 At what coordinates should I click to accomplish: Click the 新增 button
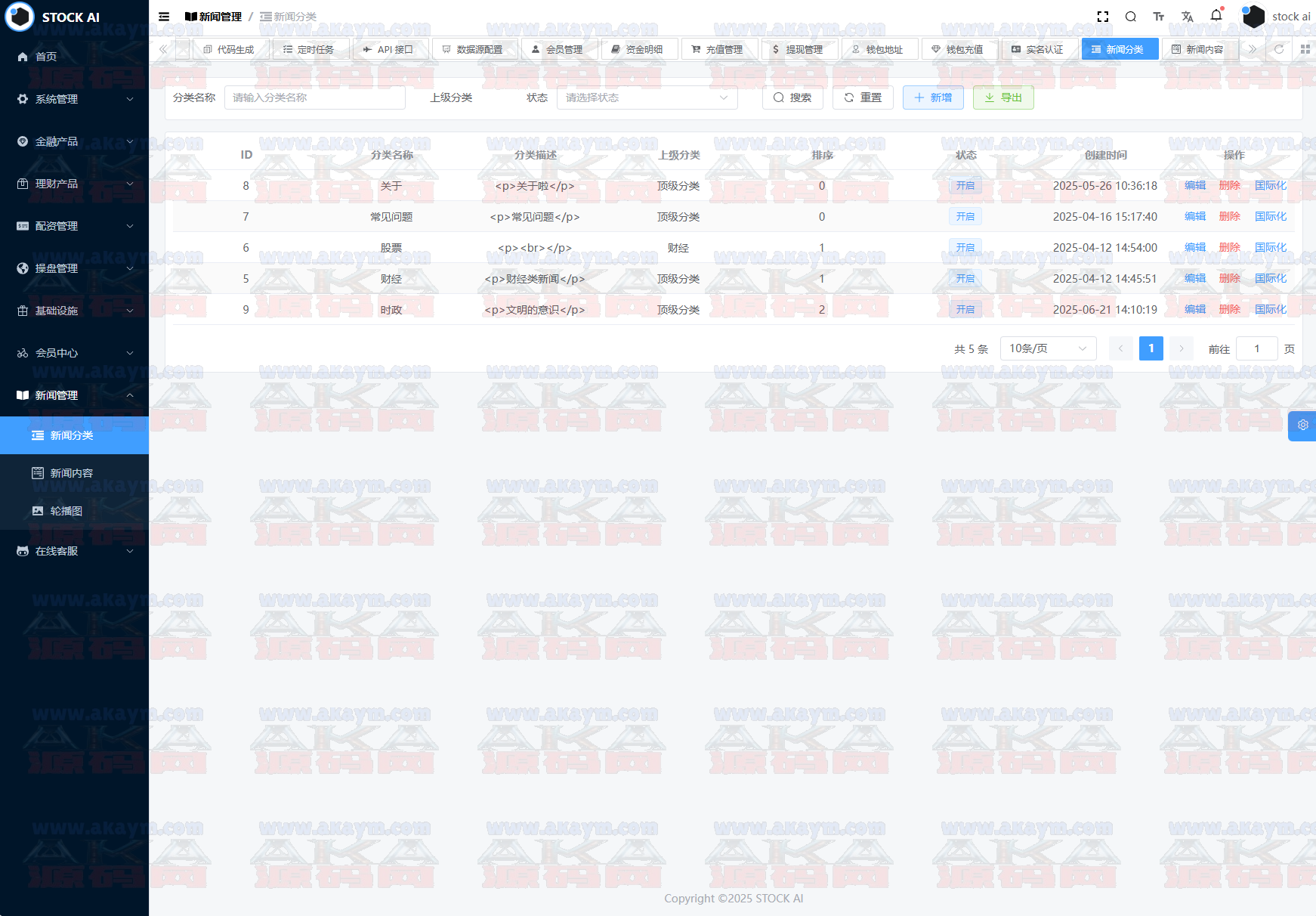tap(933, 97)
